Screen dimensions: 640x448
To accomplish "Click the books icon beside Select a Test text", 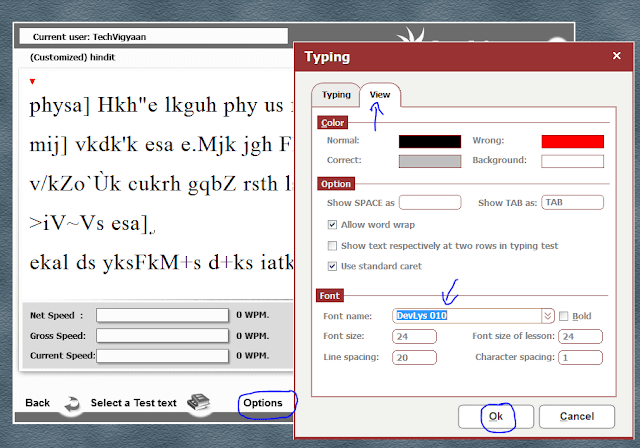I will pos(199,402).
